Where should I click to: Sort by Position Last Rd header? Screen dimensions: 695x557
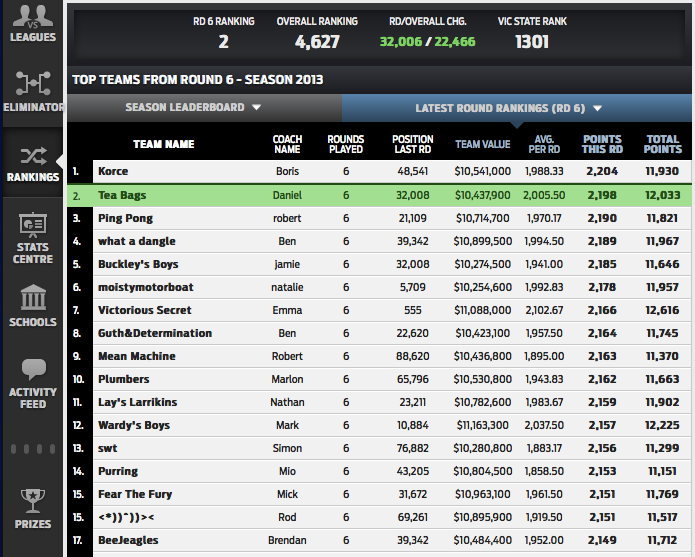412,144
